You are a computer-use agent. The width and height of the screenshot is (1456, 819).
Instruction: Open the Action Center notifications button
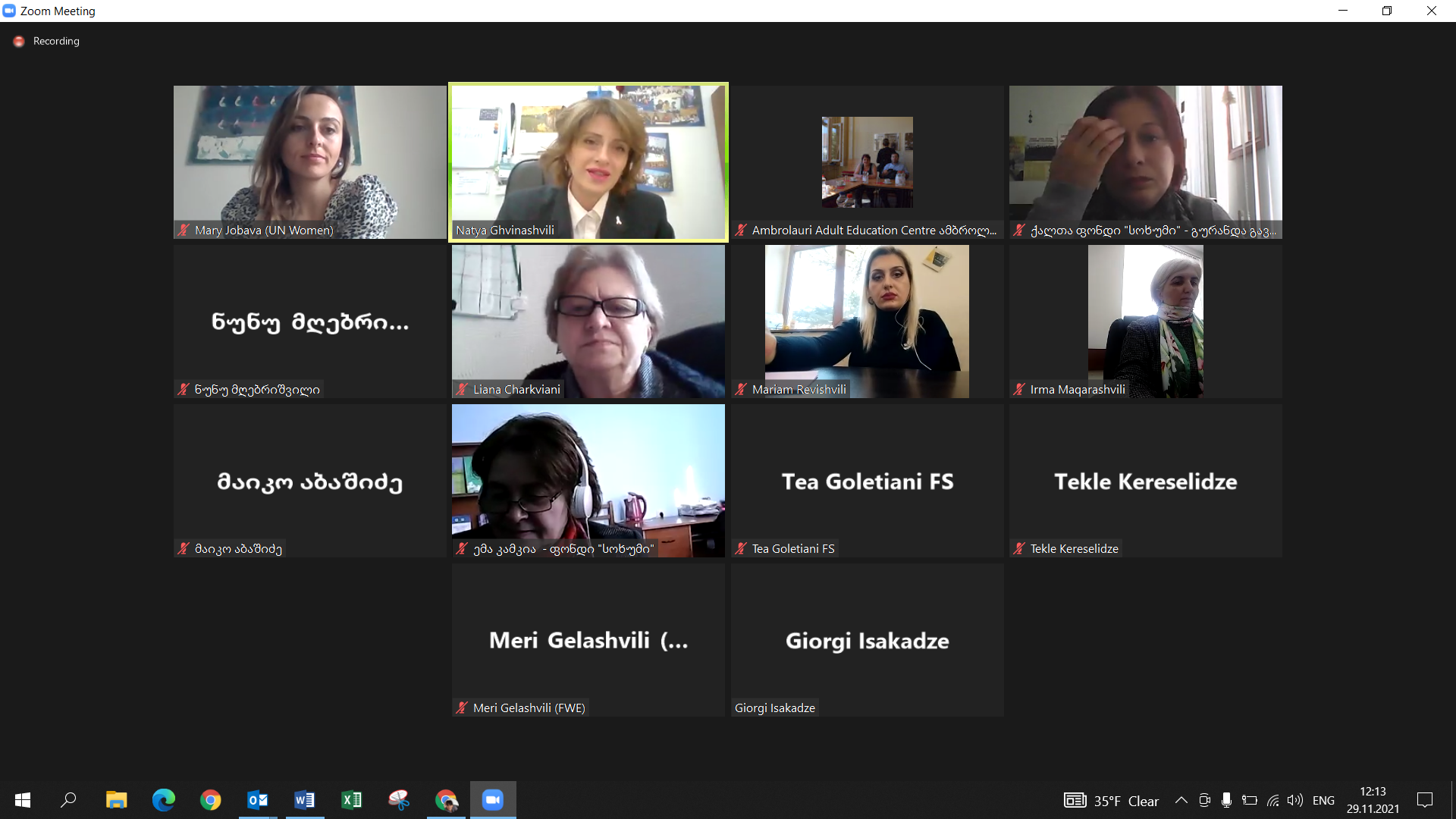coord(1425,800)
